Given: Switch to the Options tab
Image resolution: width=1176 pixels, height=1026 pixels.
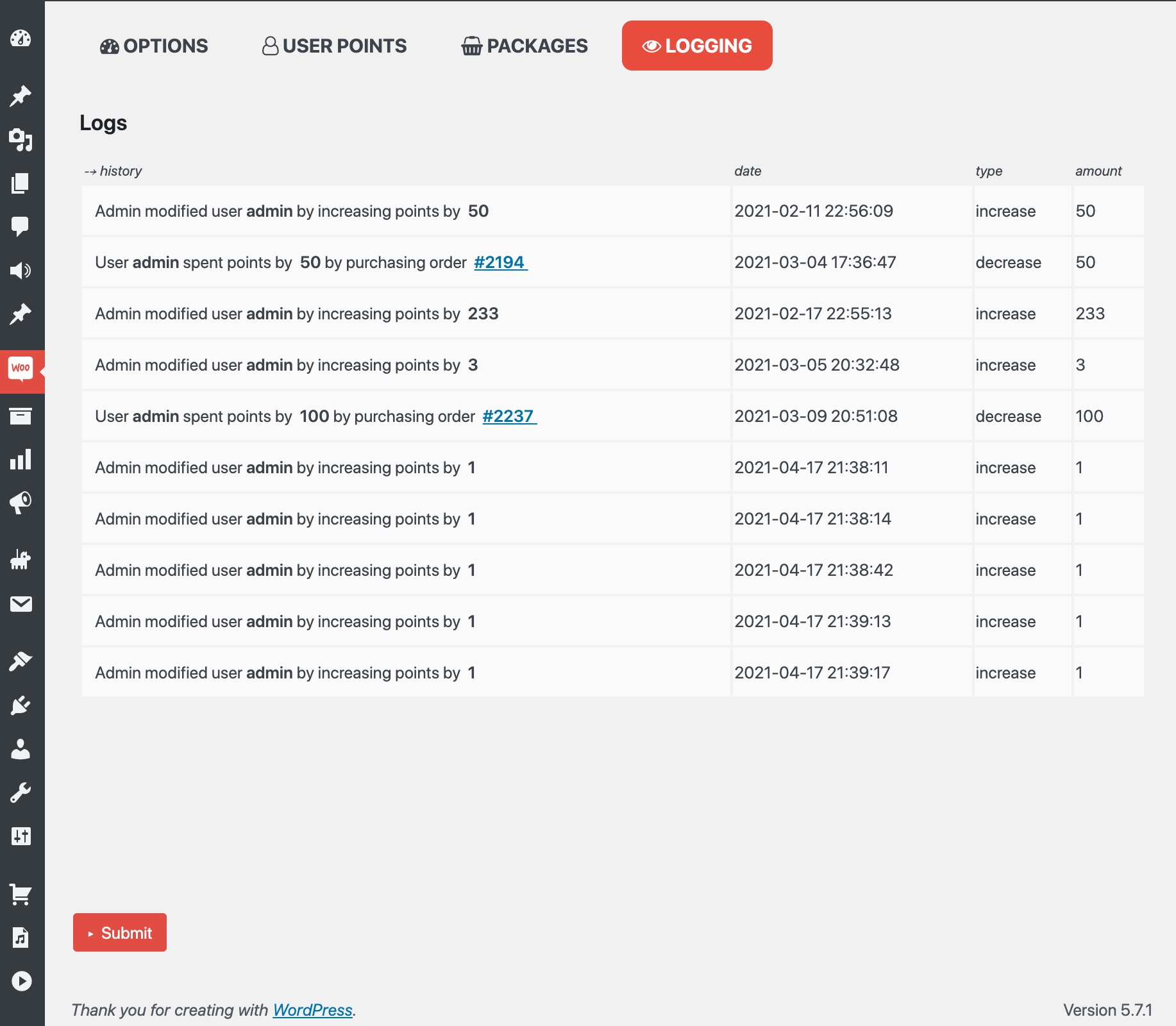Looking at the screenshot, I should click(154, 46).
